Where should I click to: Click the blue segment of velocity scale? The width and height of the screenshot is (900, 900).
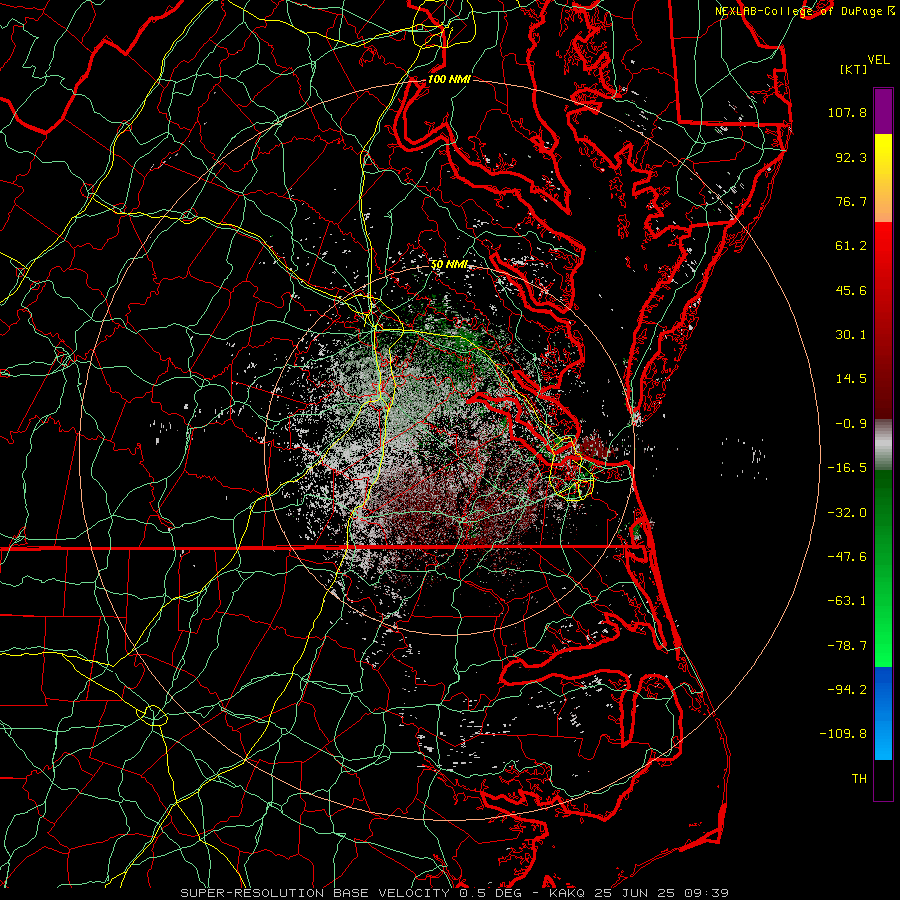883,713
